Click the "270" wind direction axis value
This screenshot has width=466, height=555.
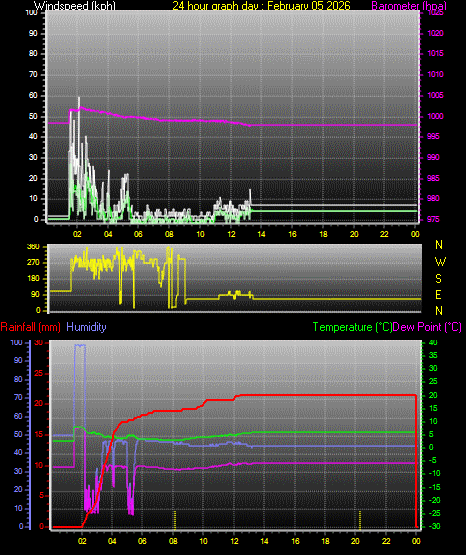[33, 263]
